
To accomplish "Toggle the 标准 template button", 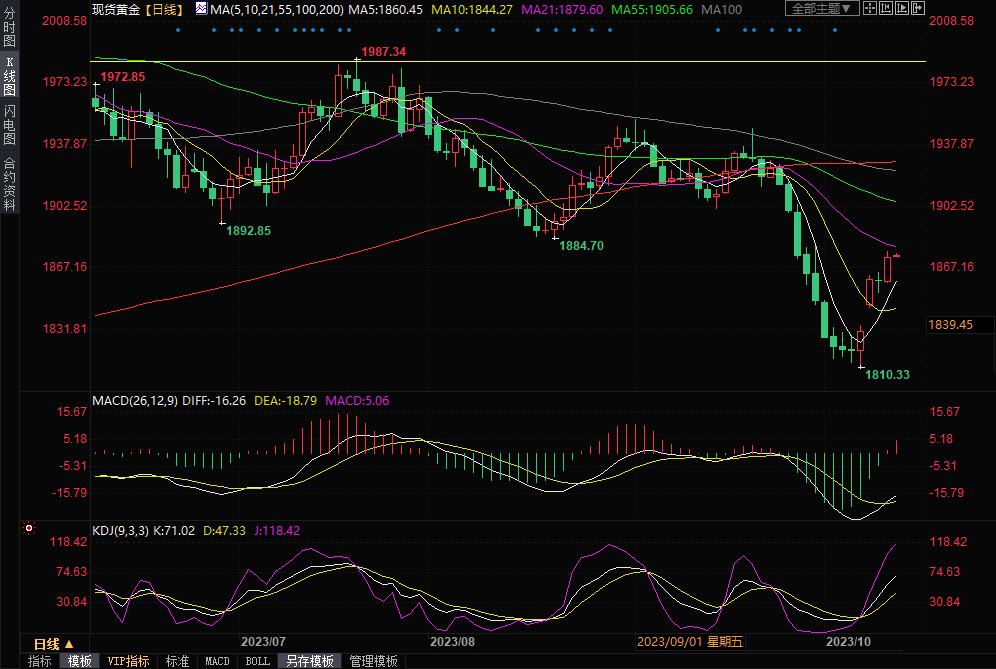I will [177, 661].
